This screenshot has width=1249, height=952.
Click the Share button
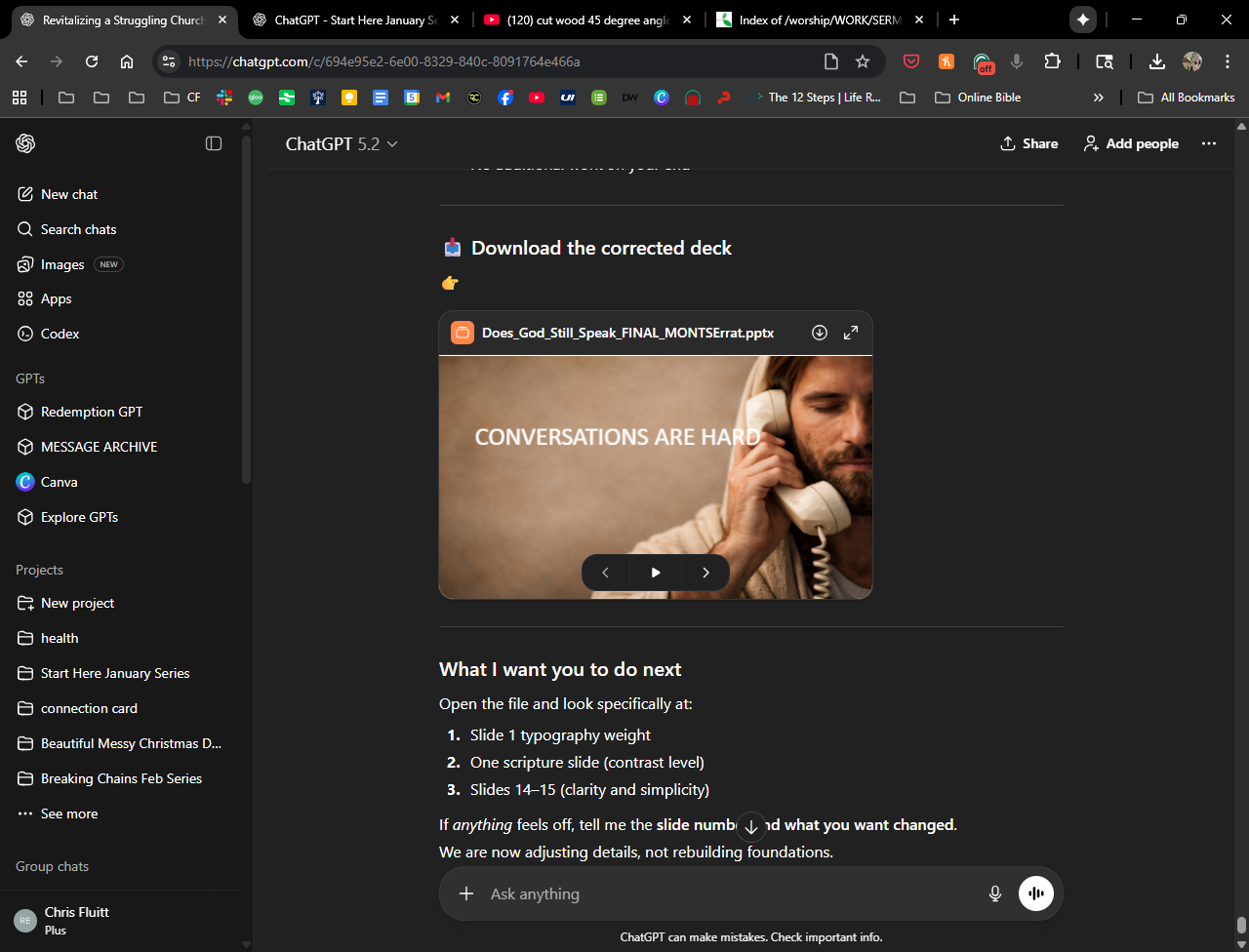tap(1028, 143)
